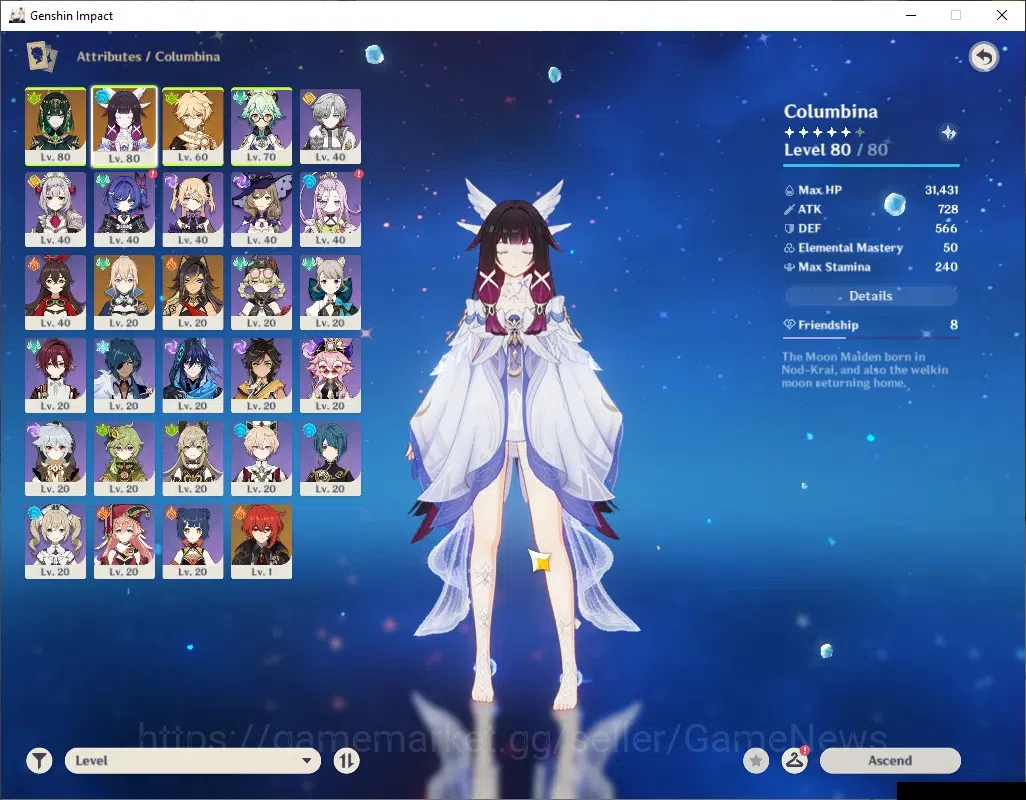Select Lisa's portrait
1026x800 pixels.
261,209
